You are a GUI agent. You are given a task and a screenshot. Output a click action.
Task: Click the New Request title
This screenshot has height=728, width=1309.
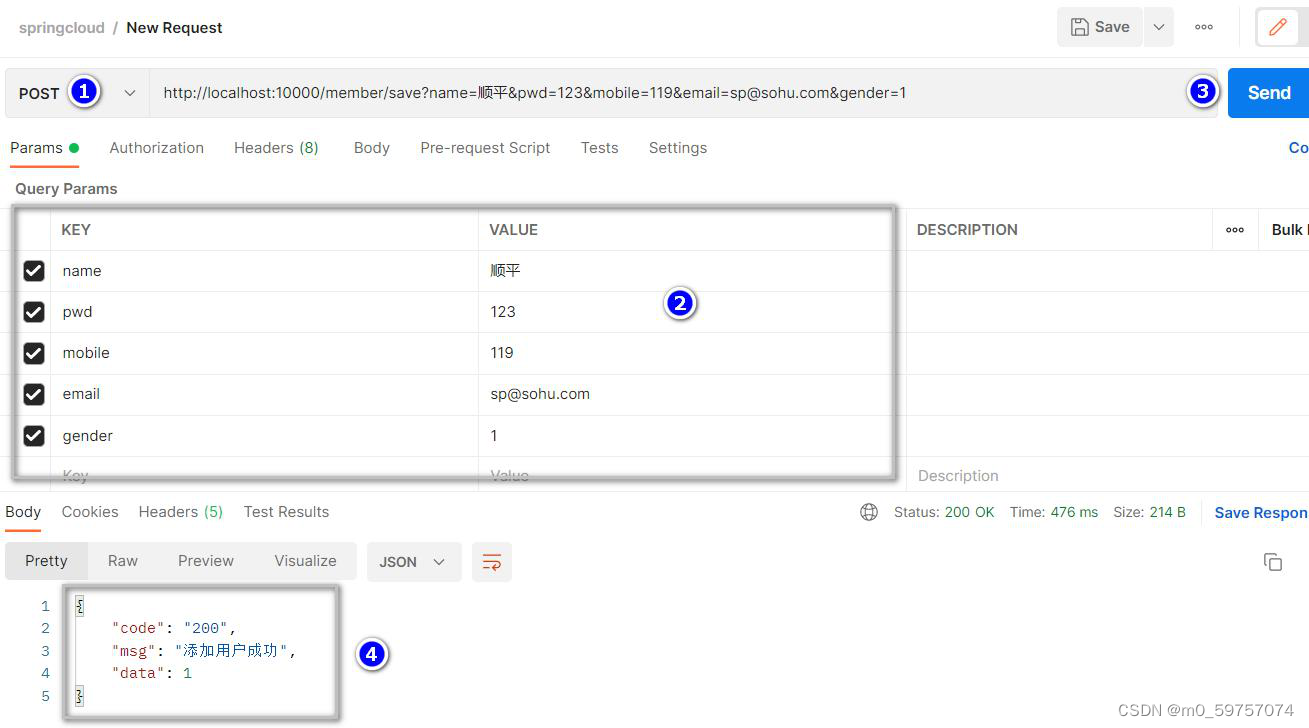coord(174,28)
